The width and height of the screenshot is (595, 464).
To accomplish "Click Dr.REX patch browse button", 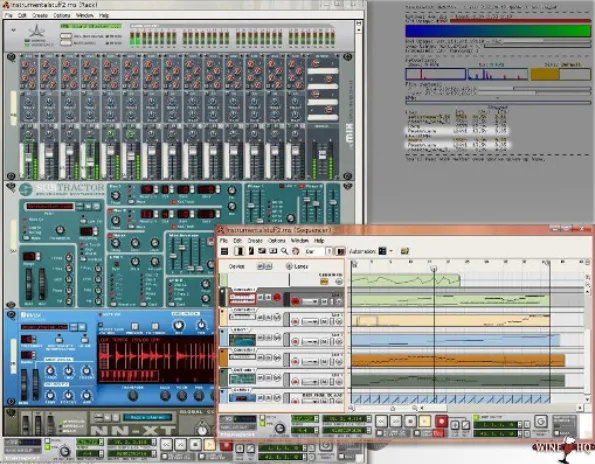I will coord(82,327).
